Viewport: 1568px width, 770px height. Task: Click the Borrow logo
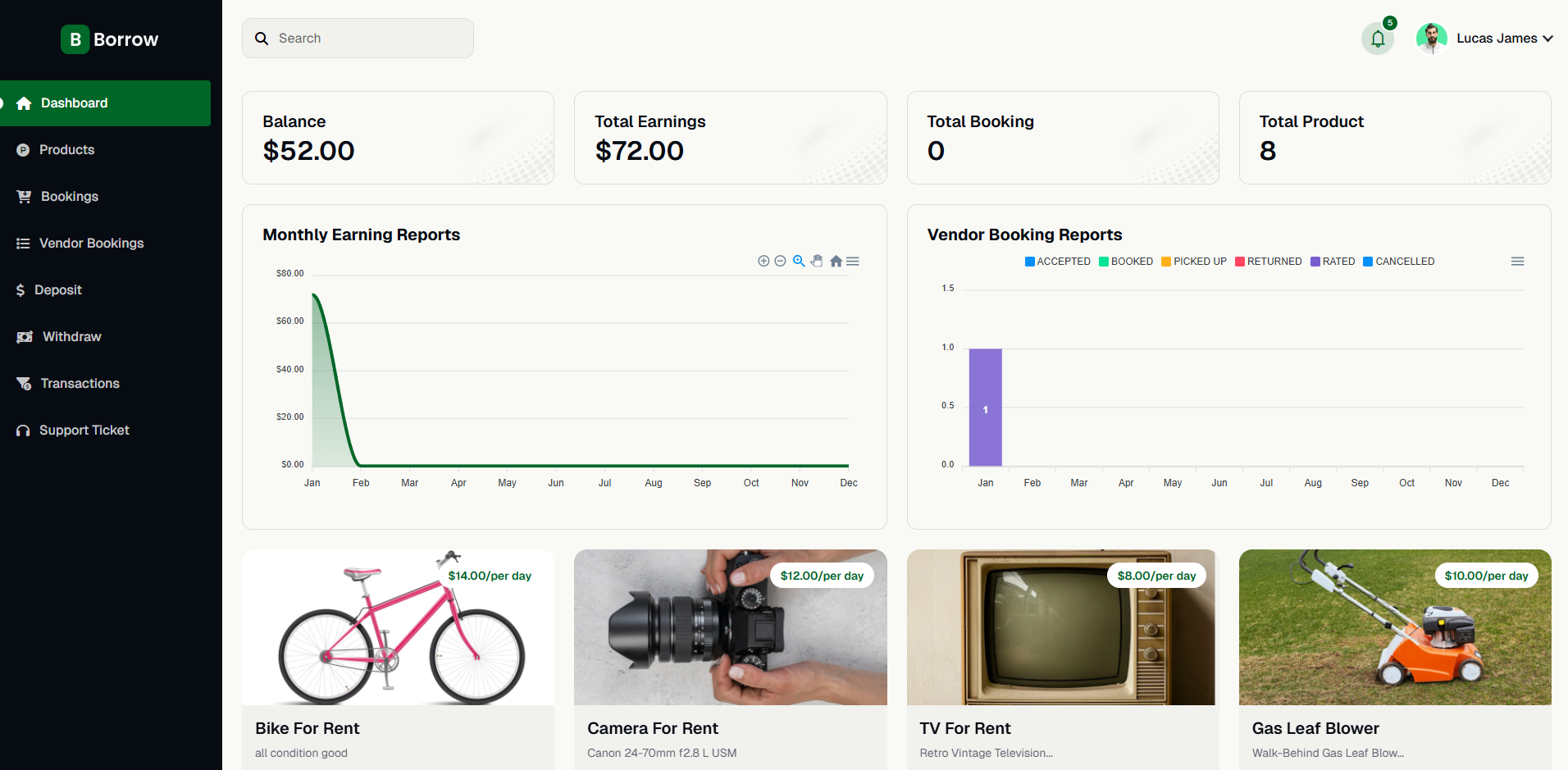tap(110, 39)
